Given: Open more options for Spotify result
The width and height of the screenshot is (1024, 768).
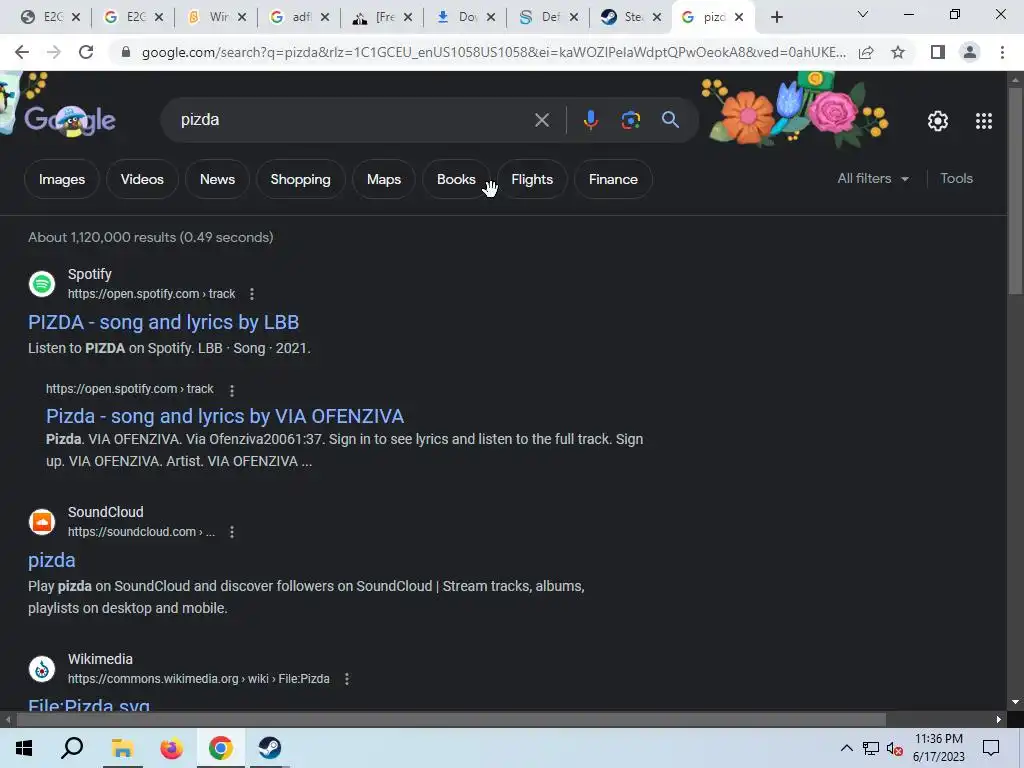Looking at the screenshot, I should [251, 294].
